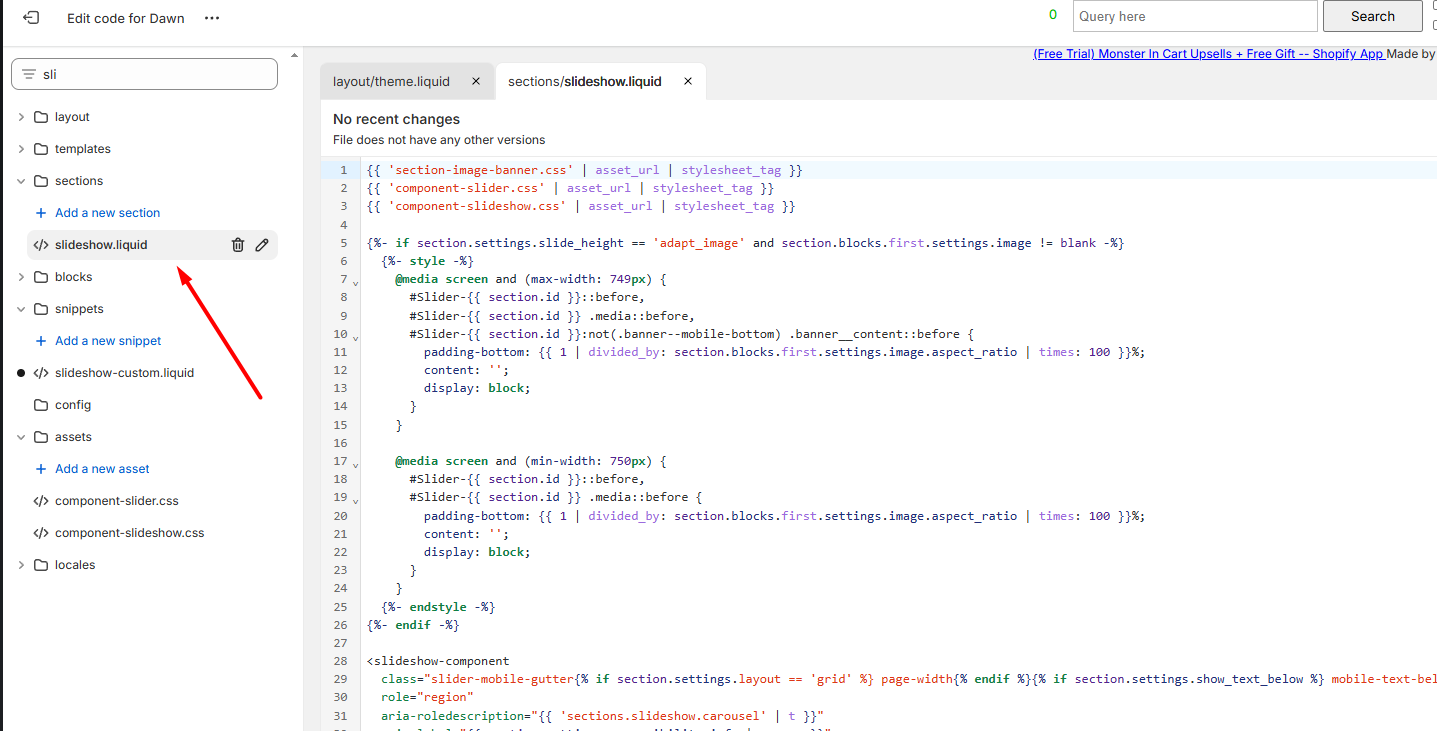Click line number 5 in gutter
The width and height of the screenshot is (1437, 731).
click(x=344, y=243)
